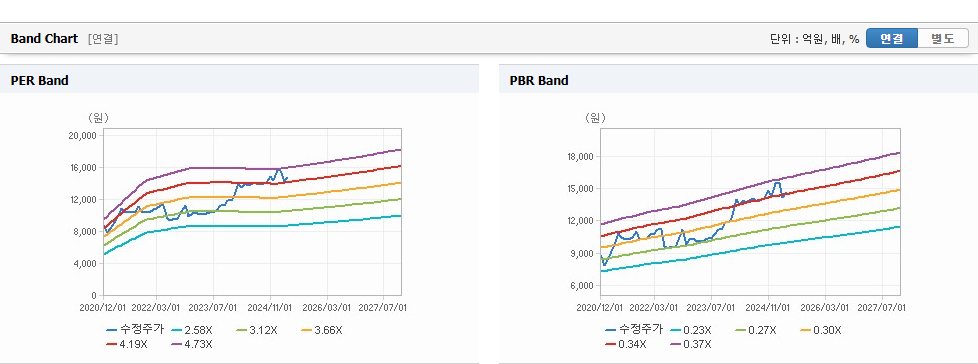This screenshot has height=364, width=978.
Task: Click 2026/03/01 on PBR Band x-axis
Action: click(825, 307)
